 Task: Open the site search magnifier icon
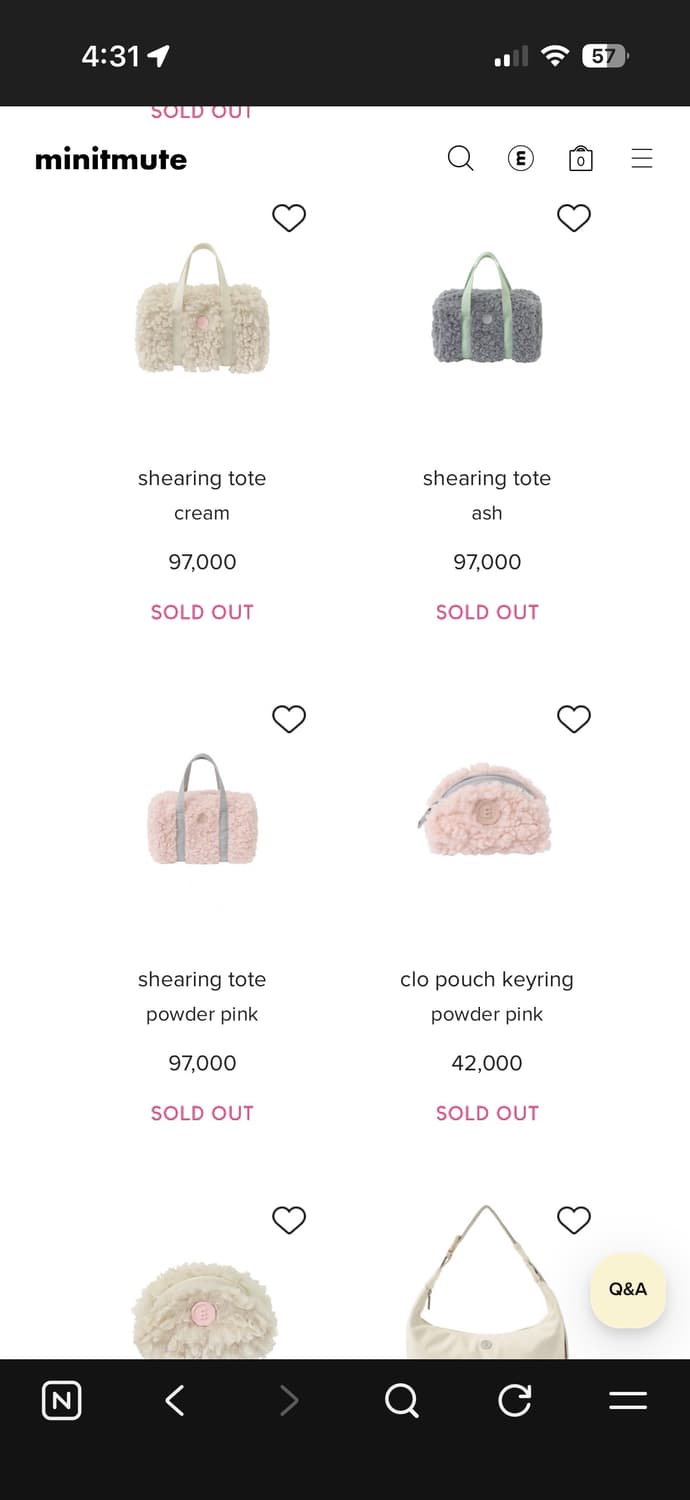pos(460,158)
